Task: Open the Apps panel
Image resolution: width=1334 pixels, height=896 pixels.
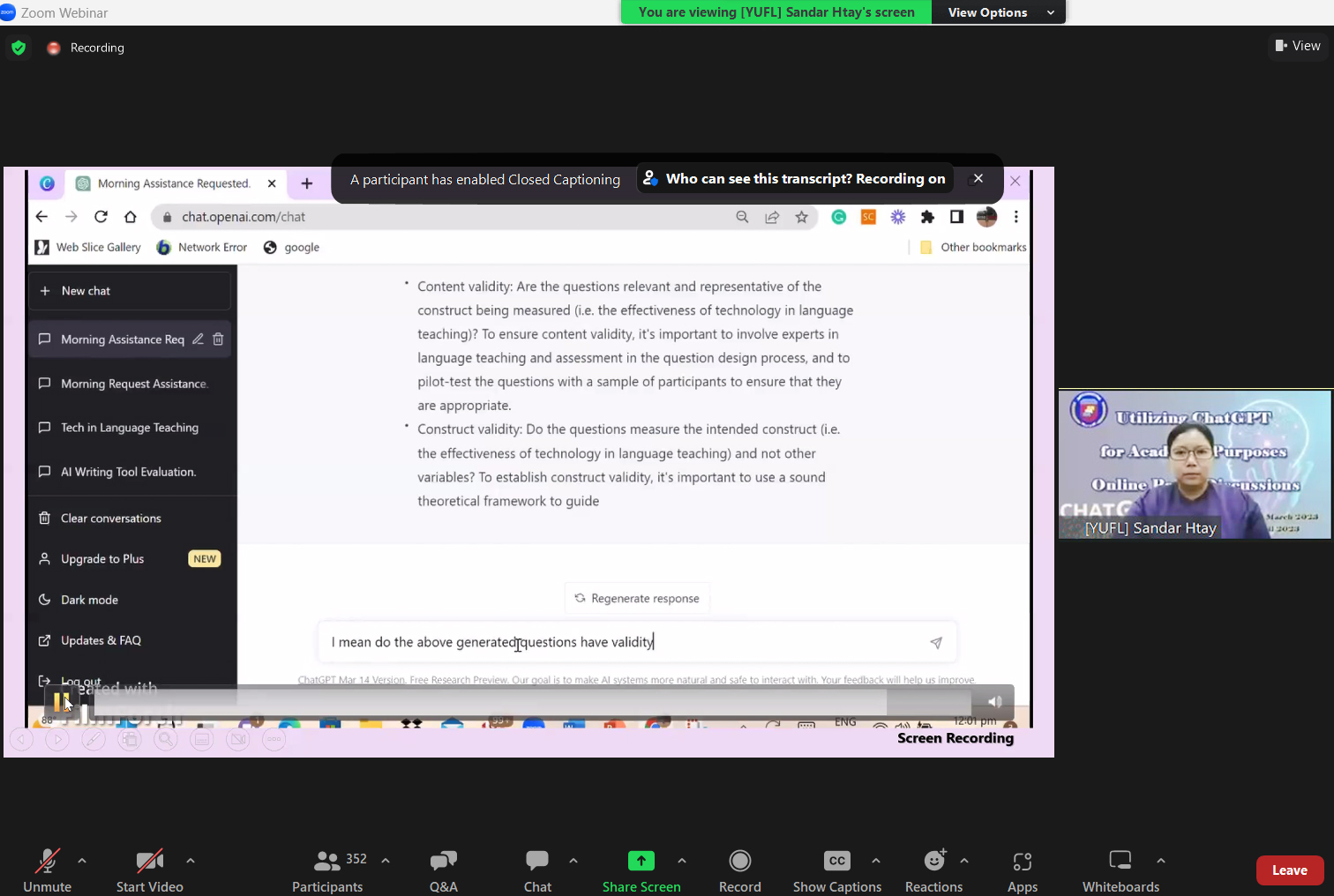Action: (1022, 870)
